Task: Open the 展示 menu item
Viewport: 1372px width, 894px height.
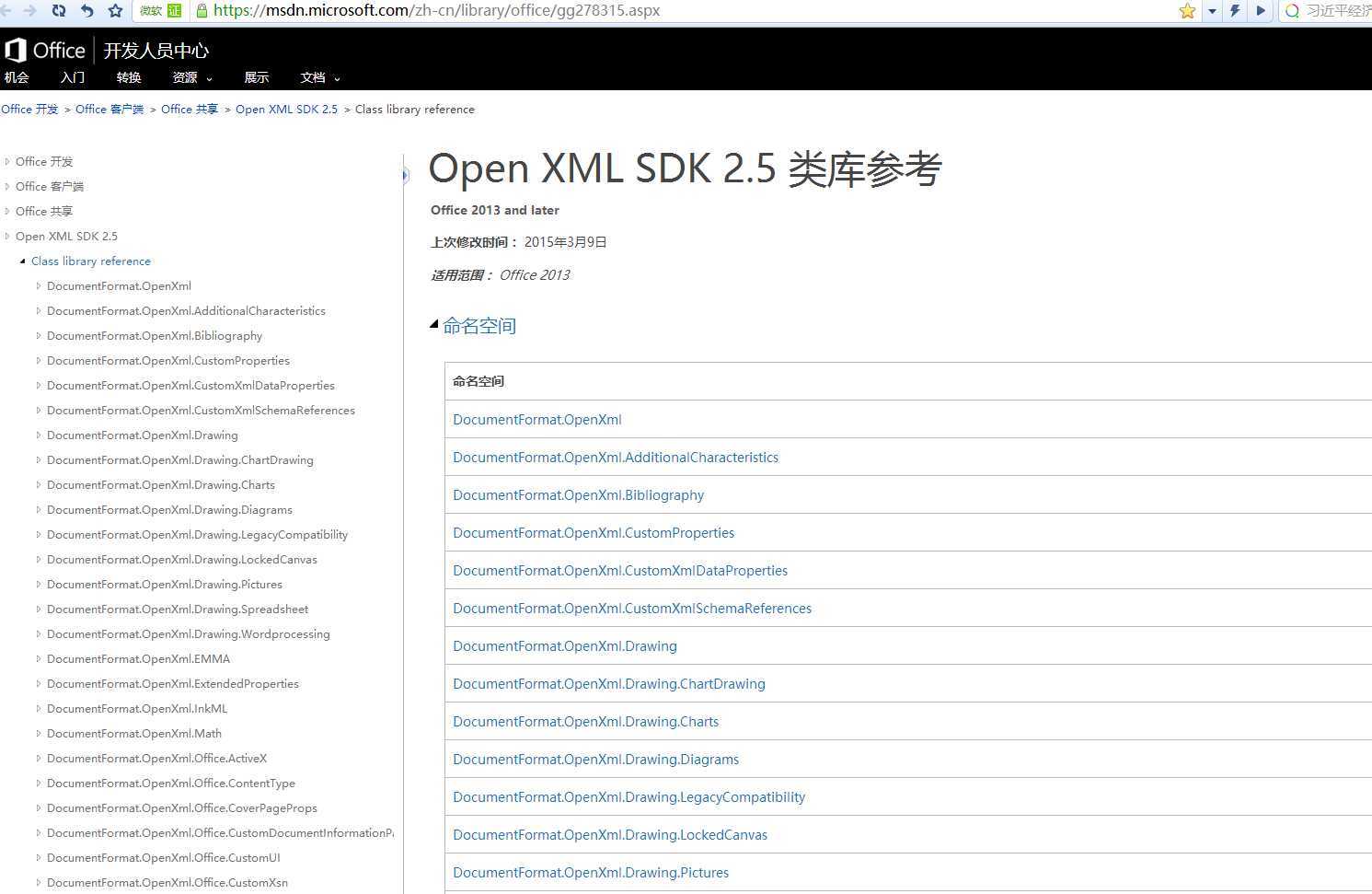Action: point(257,77)
